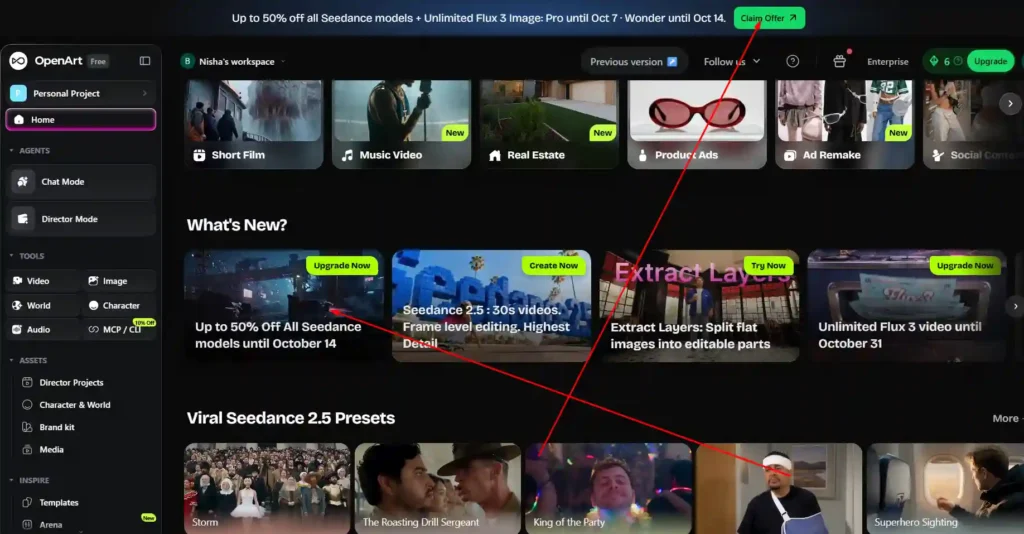Click the OpenArt logo icon

(18, 61)
